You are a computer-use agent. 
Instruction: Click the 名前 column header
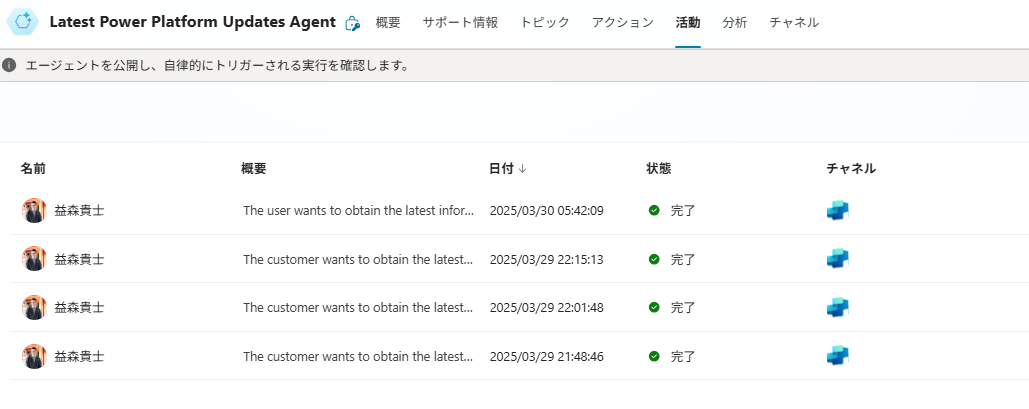click(33, 169)
